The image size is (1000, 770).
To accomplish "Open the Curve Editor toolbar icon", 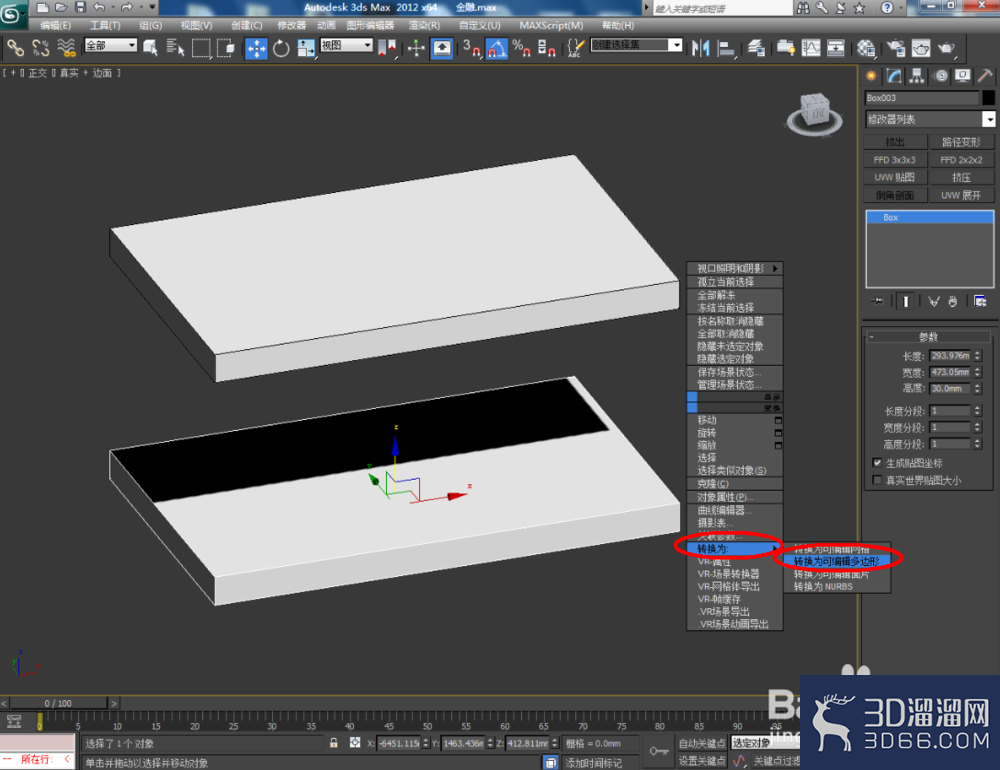I will click(811, 48).
